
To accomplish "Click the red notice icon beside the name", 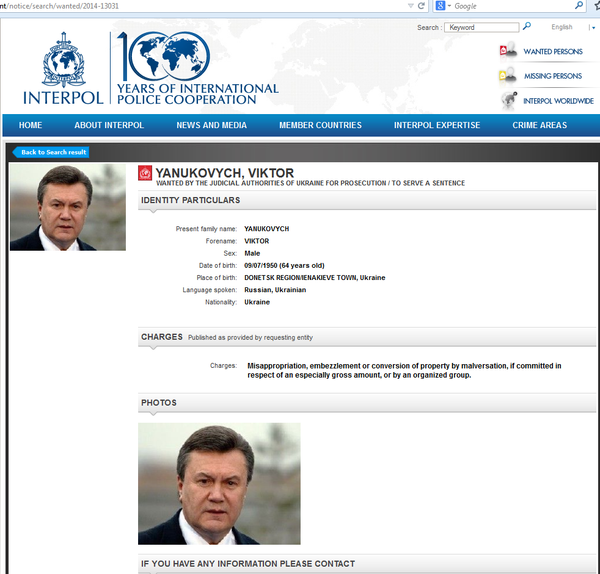I will pyautogui.click(x=146, y=174).
